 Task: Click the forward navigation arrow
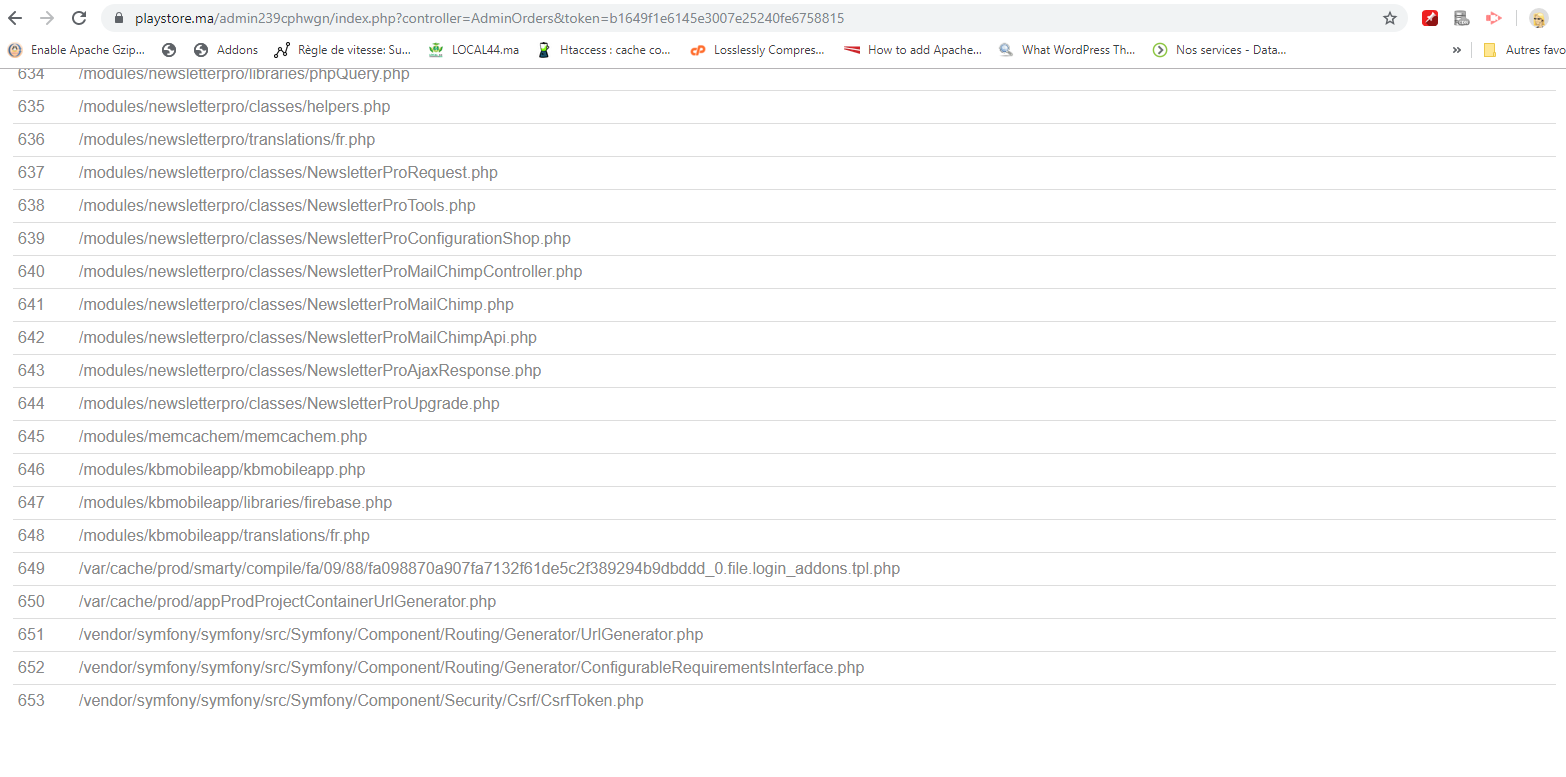49,17
